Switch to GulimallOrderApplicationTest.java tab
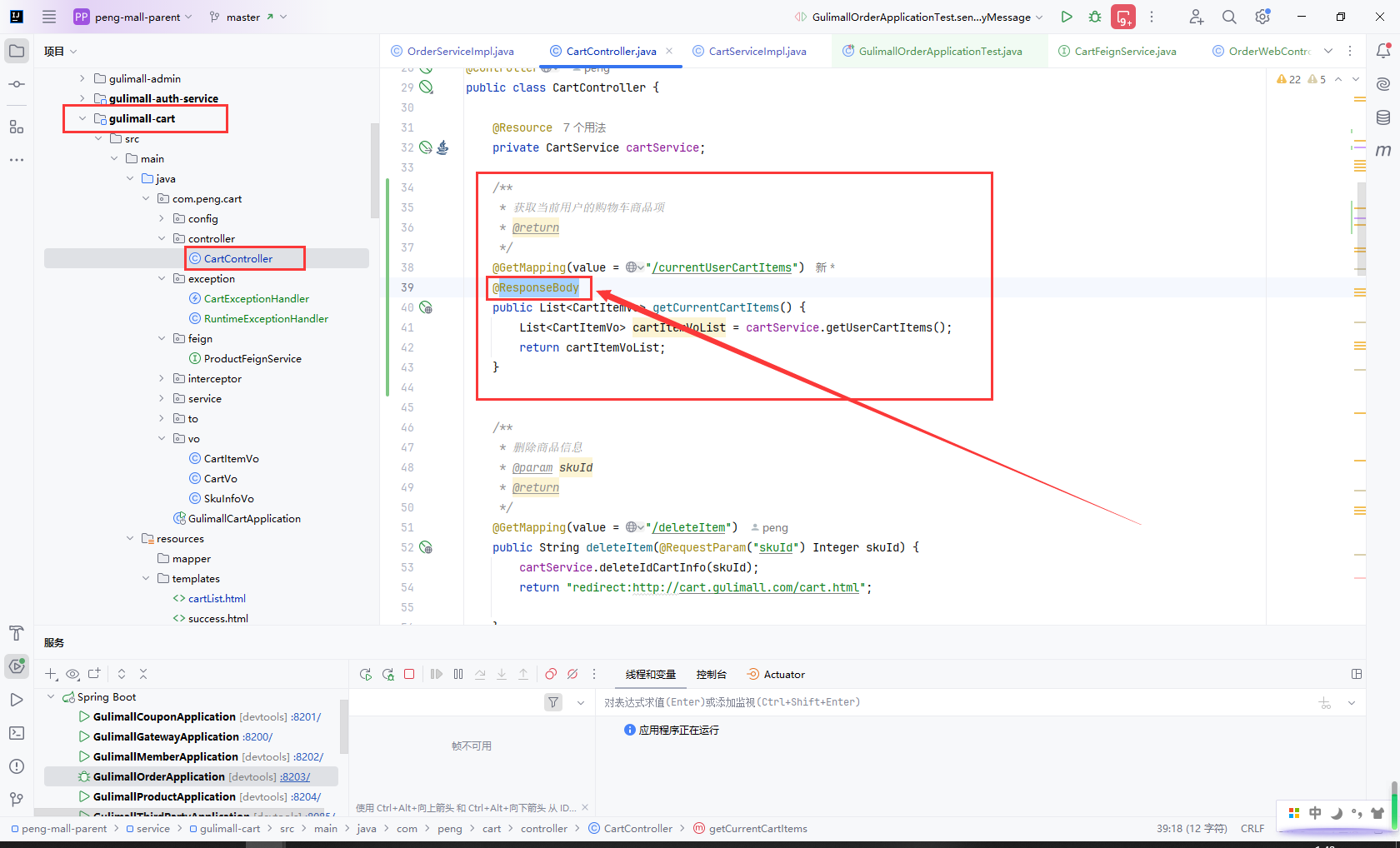 932,51
